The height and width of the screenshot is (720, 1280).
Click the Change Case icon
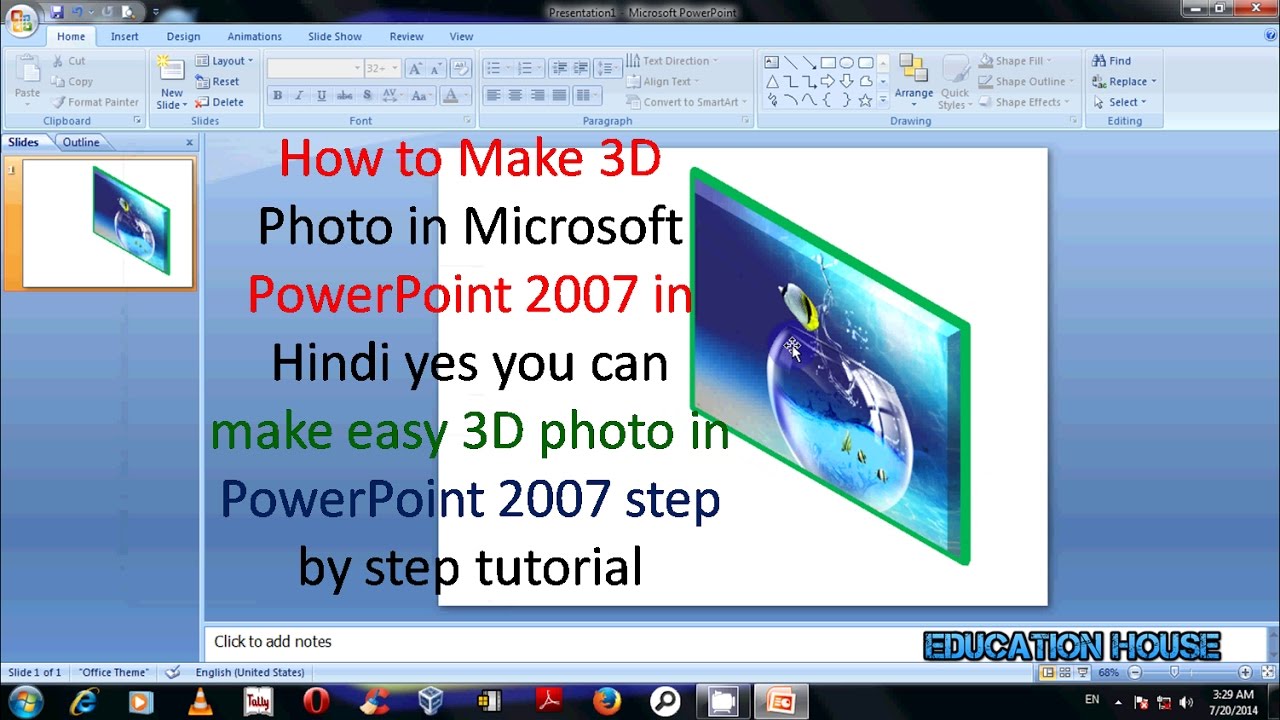(x=420, y=96)
